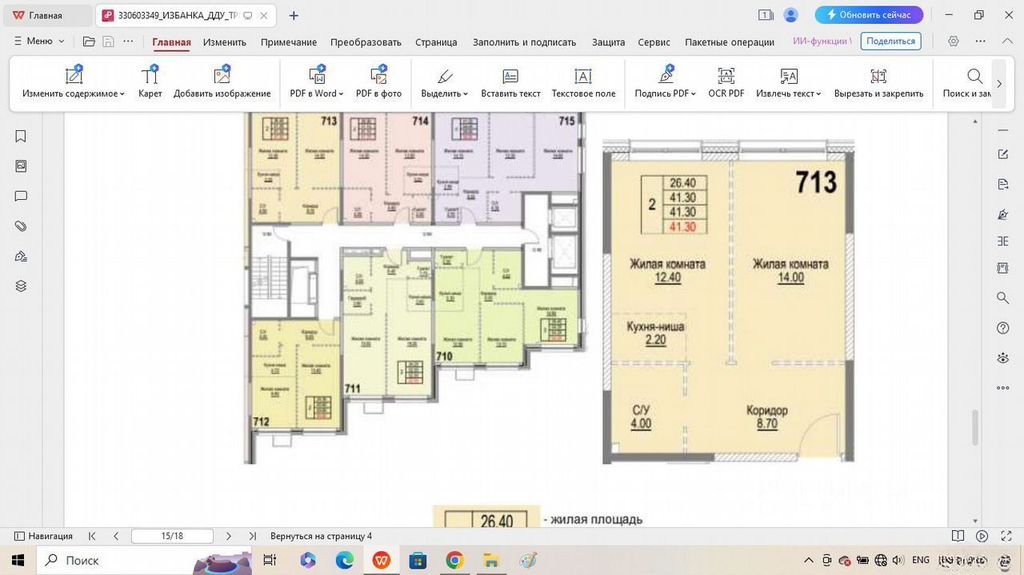This screenshot has width=1024, height=575.
Task: Click the settings gear icon
Action: (953, 41)
